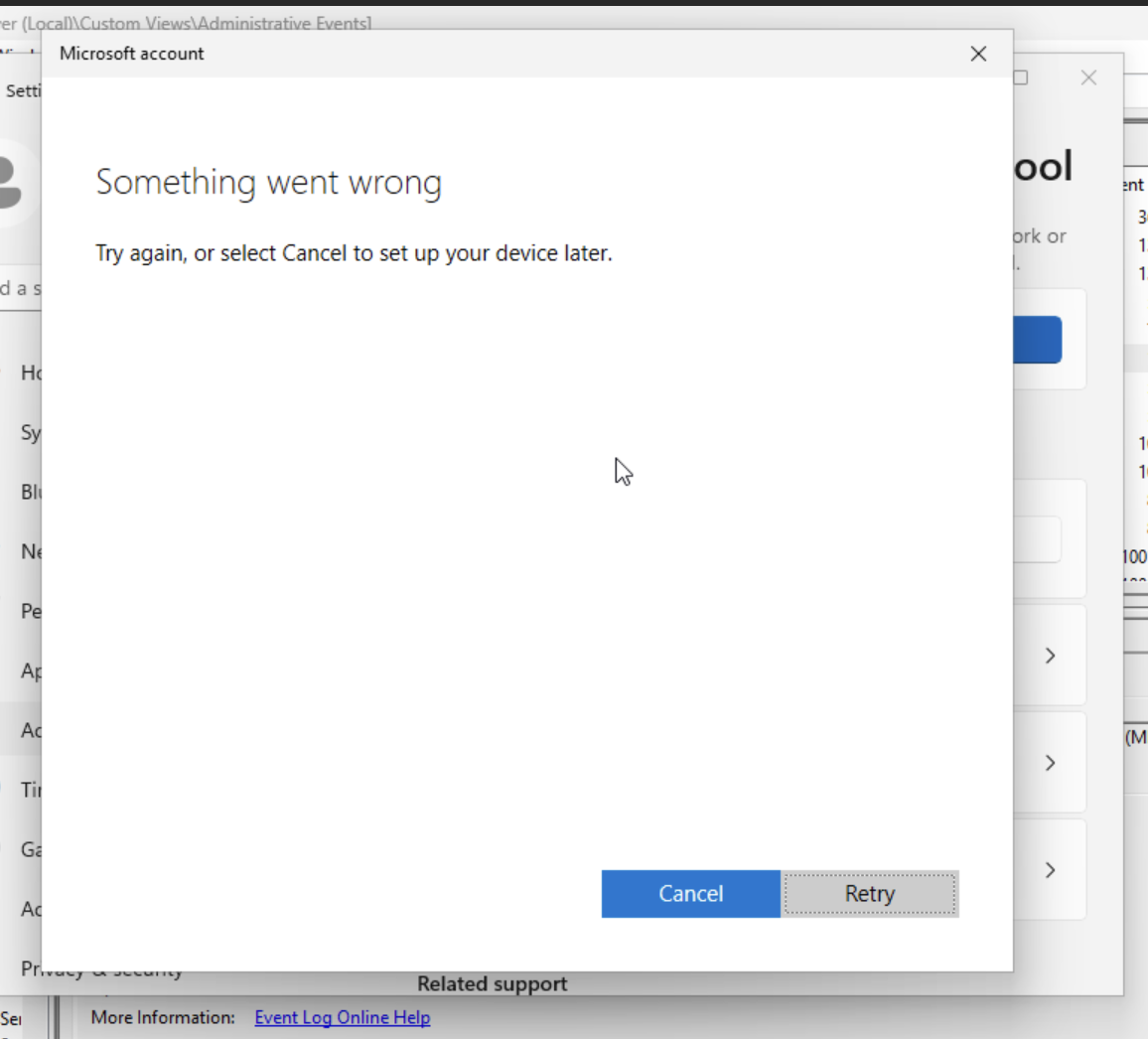Open the Event Log Online Help link
Screen dimensions: 1148x1039
(342, 1017)
